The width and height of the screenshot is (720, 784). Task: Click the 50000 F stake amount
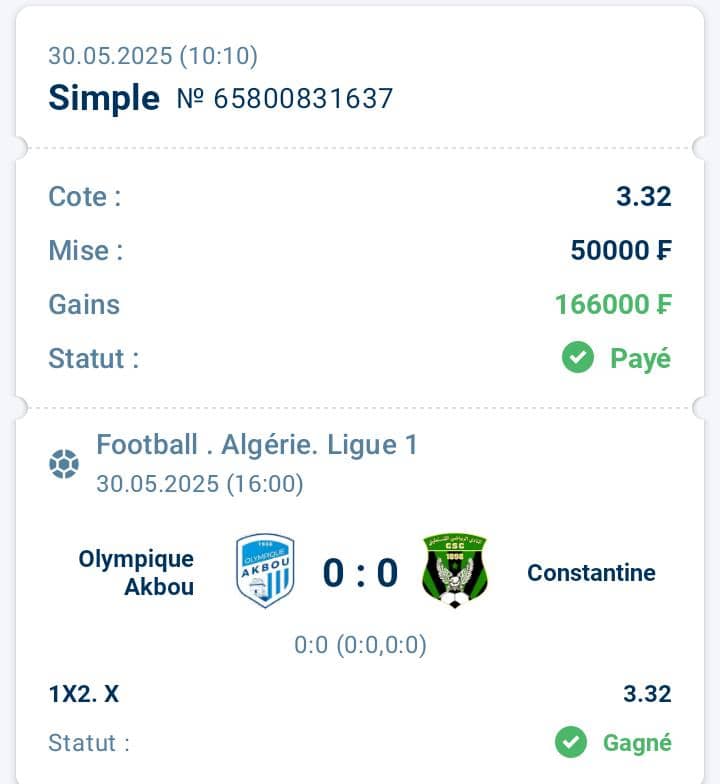click(x=621, y=250)
